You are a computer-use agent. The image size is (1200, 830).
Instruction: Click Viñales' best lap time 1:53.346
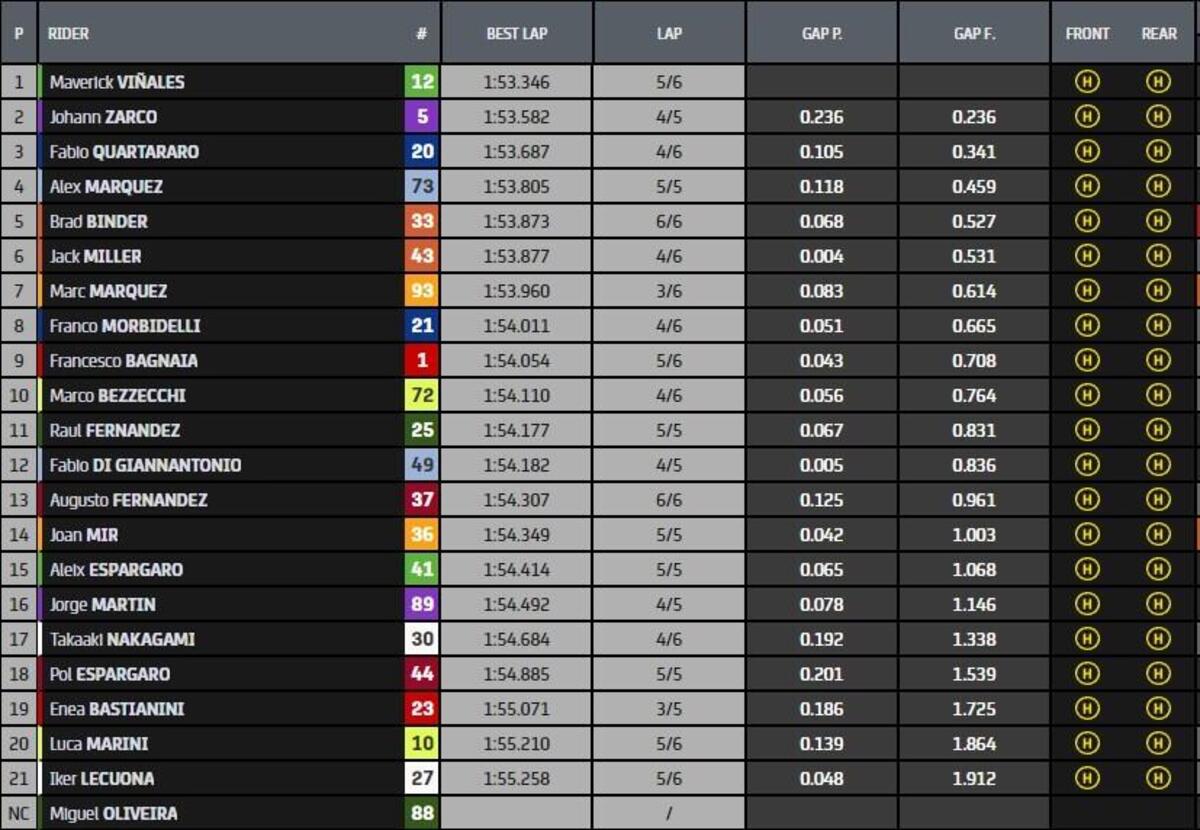coord(516,82)
